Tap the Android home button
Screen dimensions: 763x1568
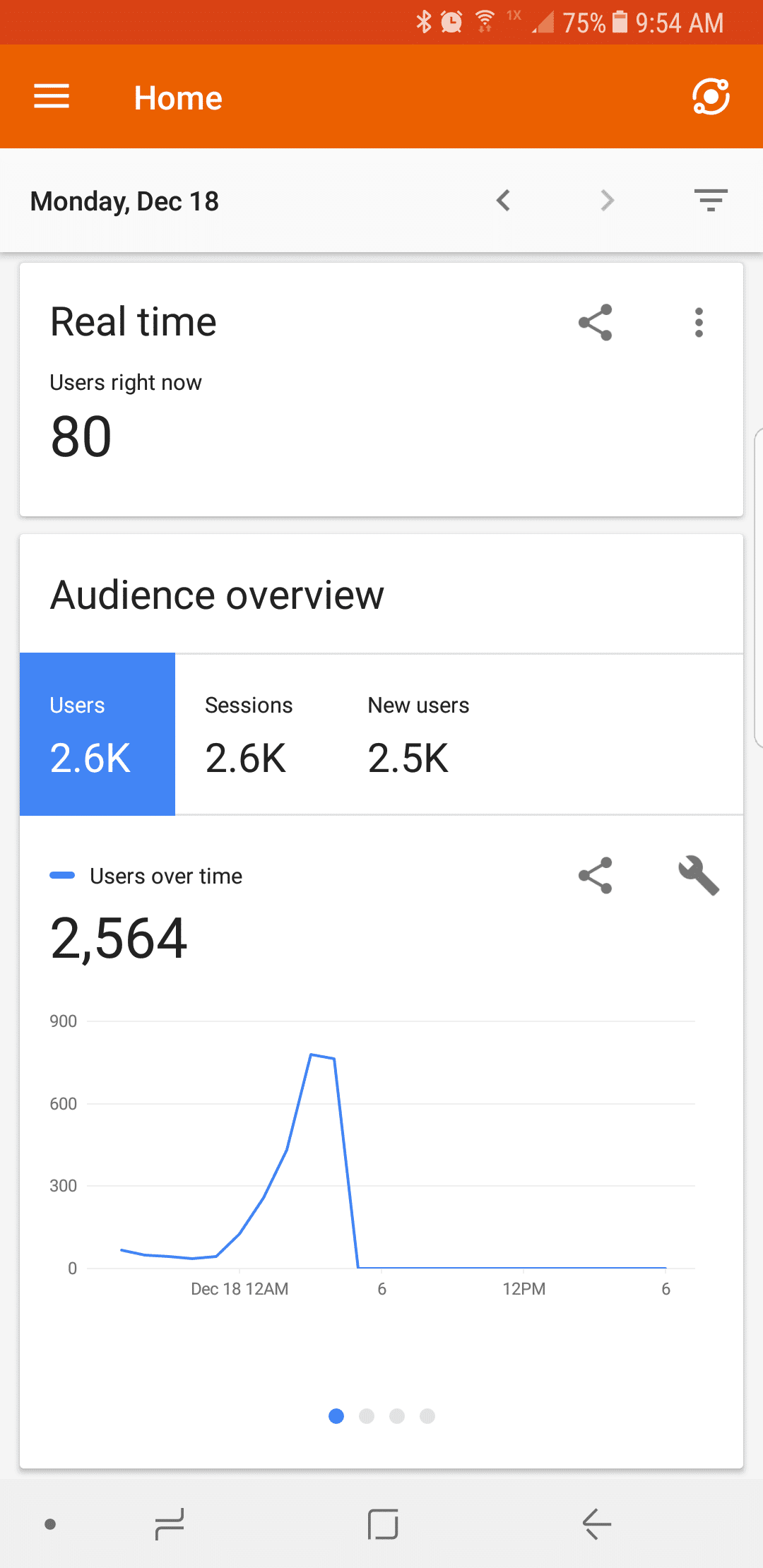(383, 1524)
